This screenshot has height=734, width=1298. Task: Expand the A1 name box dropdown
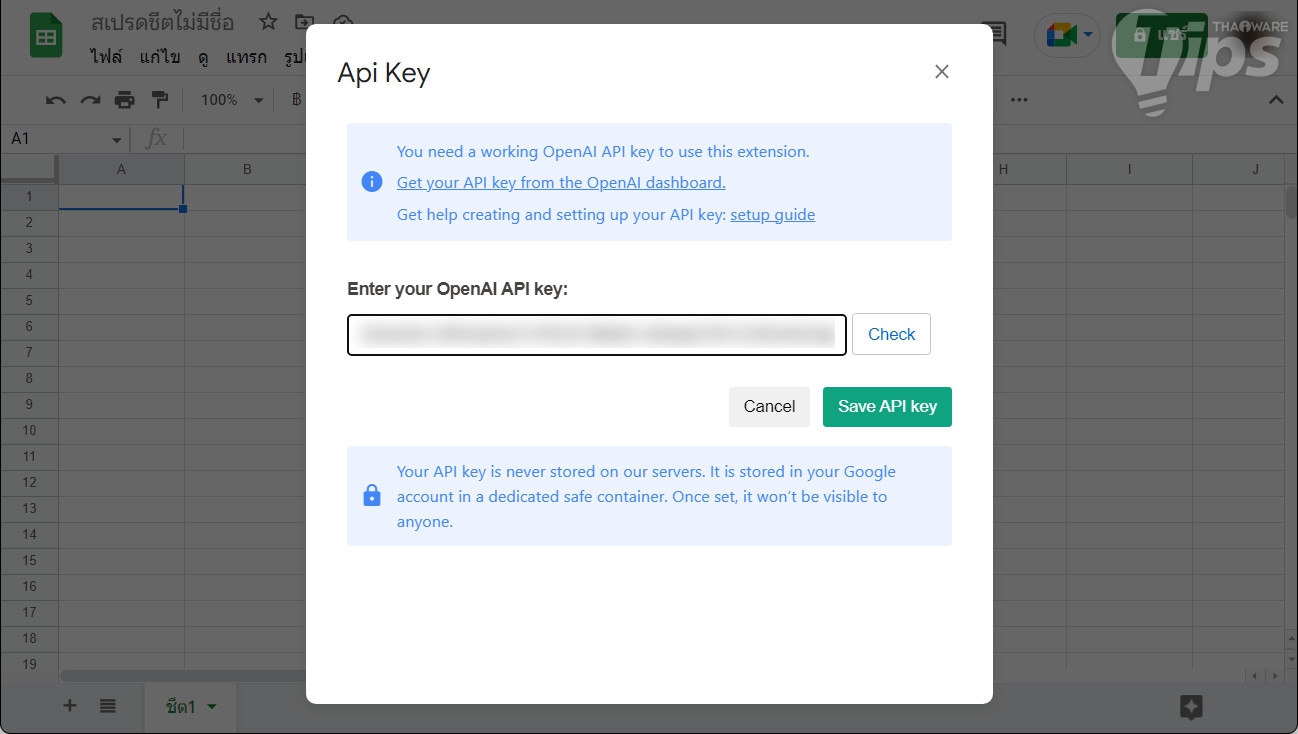tap(117, 140)
